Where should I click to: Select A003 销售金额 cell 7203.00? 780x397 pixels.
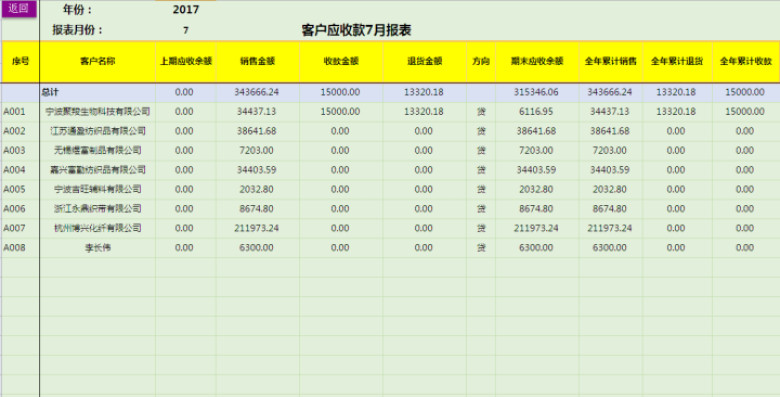tap(258, 151)
